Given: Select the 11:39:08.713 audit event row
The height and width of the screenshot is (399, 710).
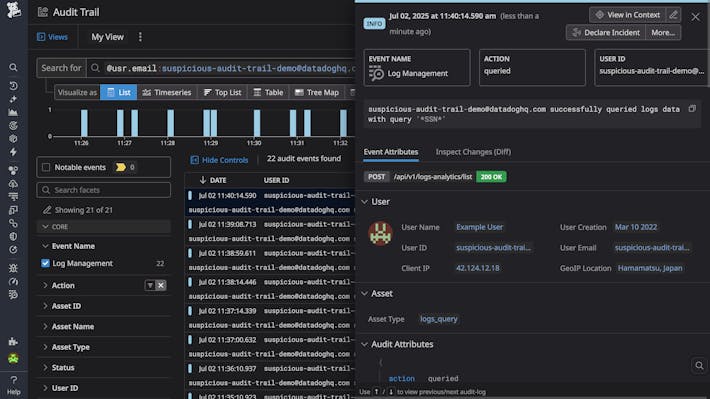Looking at the screenshot, I should tap(270, 231).
